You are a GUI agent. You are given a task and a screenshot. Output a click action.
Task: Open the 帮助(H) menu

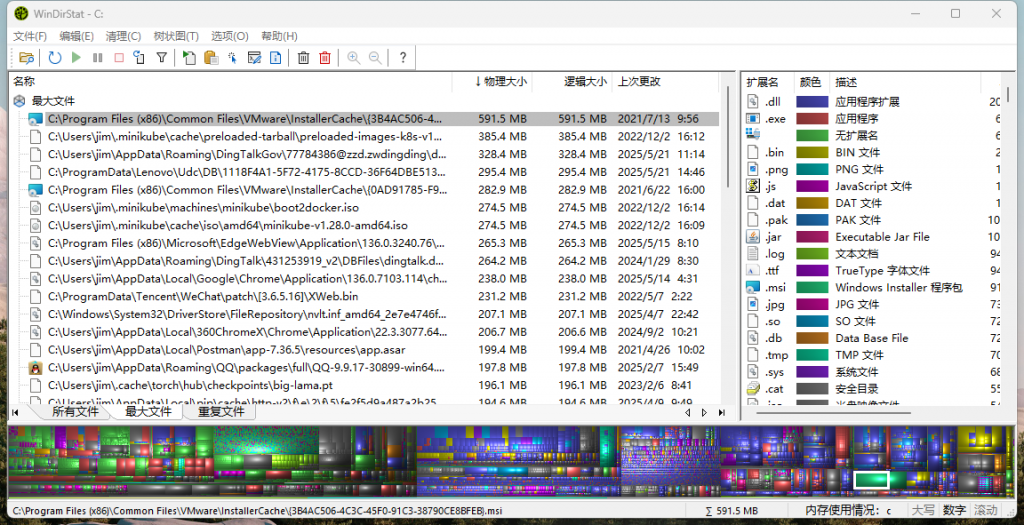point(280,36)
